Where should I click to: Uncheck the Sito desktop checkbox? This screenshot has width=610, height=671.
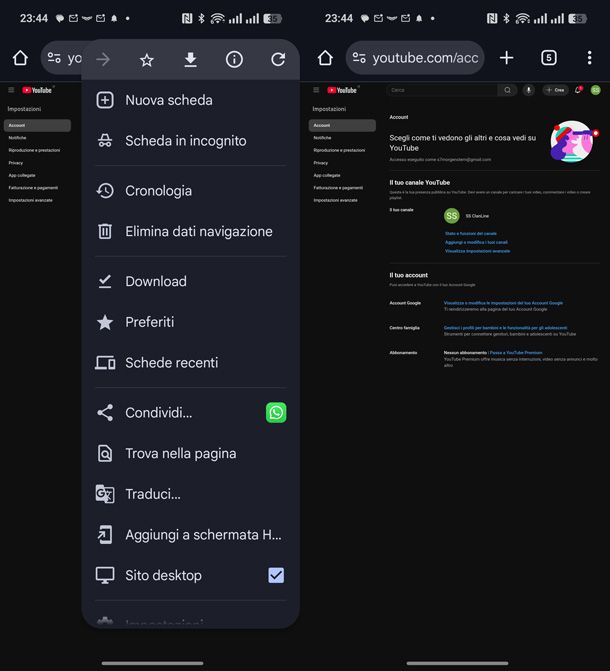pyautogui.click(x=276, y=575)
